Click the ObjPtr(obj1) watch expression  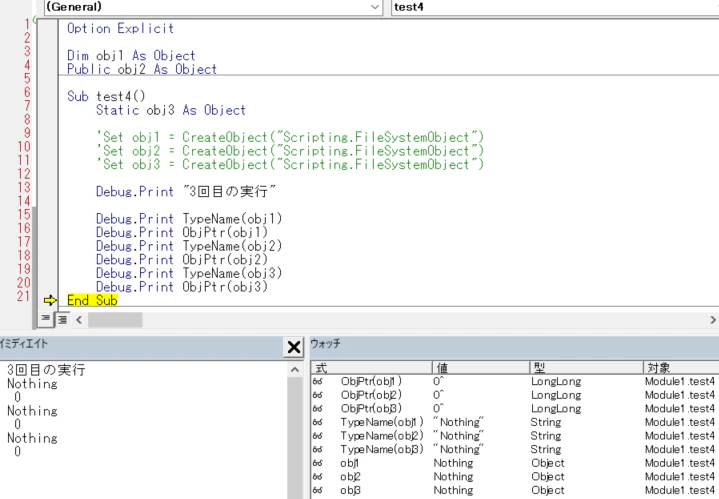tap(371, 381)
